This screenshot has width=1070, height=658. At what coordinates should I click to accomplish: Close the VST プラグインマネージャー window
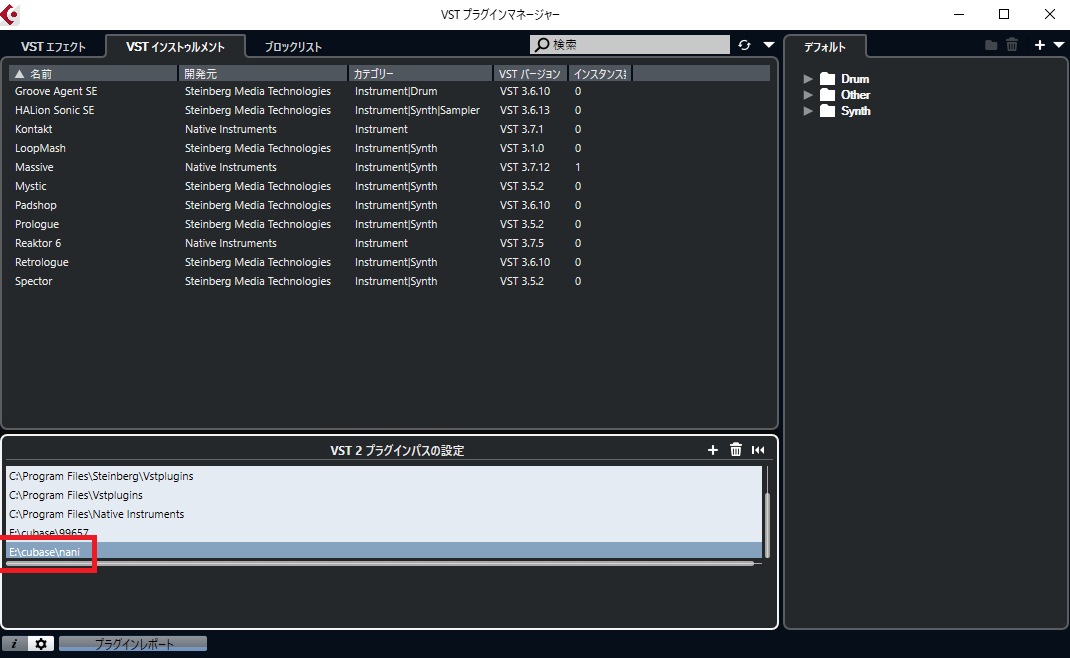[1050, 14]
